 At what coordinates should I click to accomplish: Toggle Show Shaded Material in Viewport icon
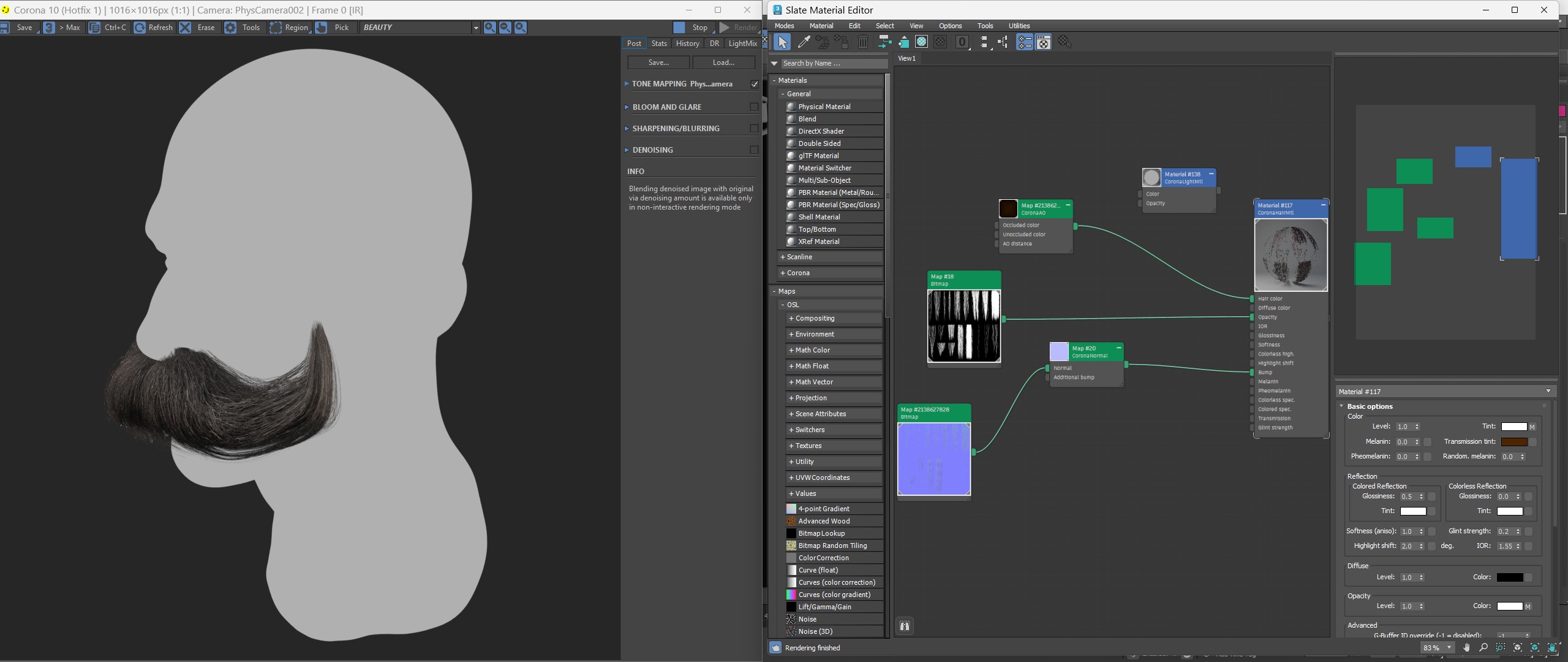[921, 42]
